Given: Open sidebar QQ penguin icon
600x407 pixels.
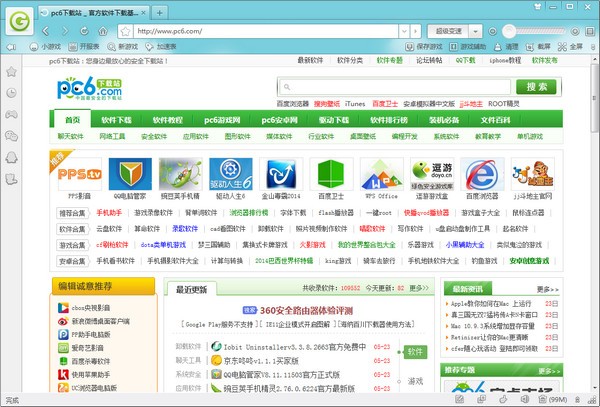Looking at the screenshot, I should pyautogui.click(x=11, y=157).
